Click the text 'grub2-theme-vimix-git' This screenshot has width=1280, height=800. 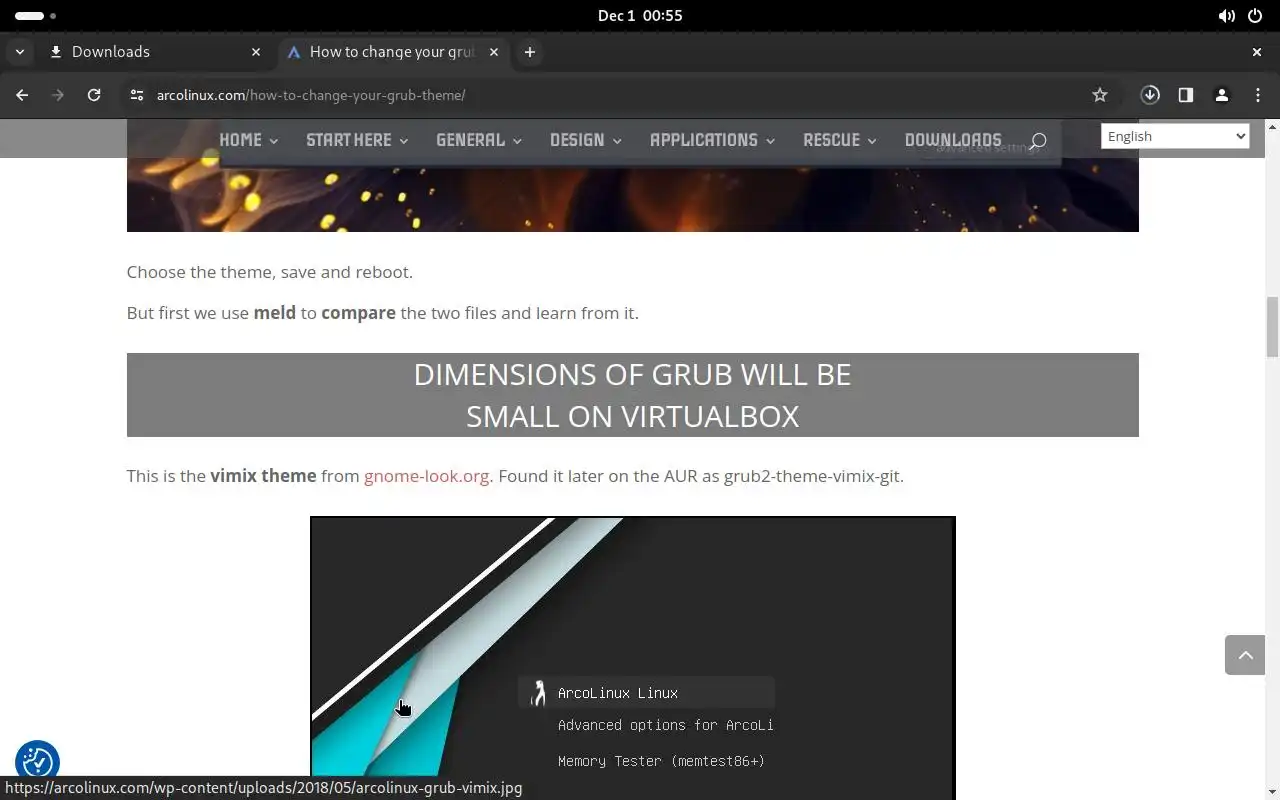(x=811, y=476)
